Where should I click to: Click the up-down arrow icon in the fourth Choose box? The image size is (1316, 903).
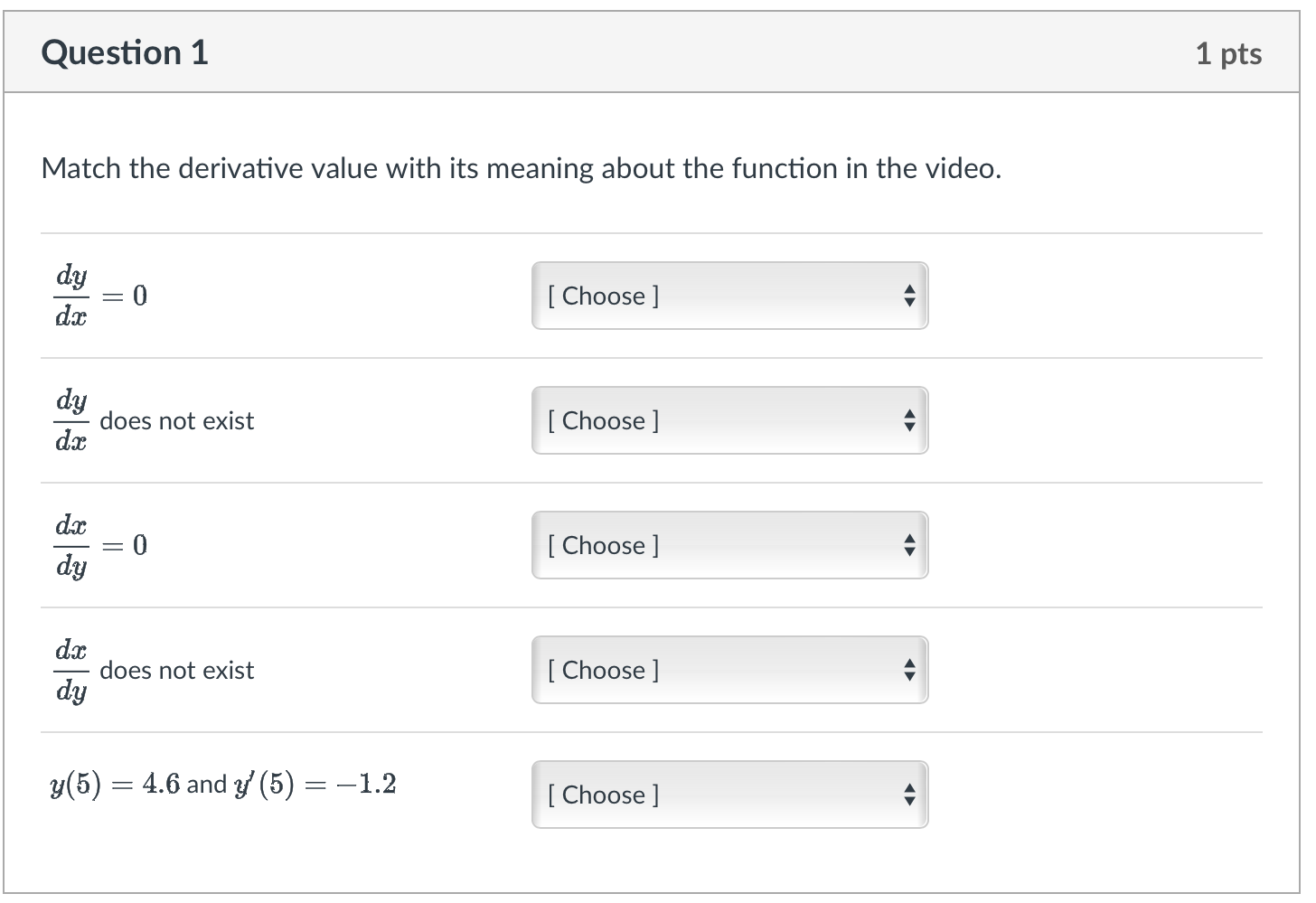(x=909, y=670)
